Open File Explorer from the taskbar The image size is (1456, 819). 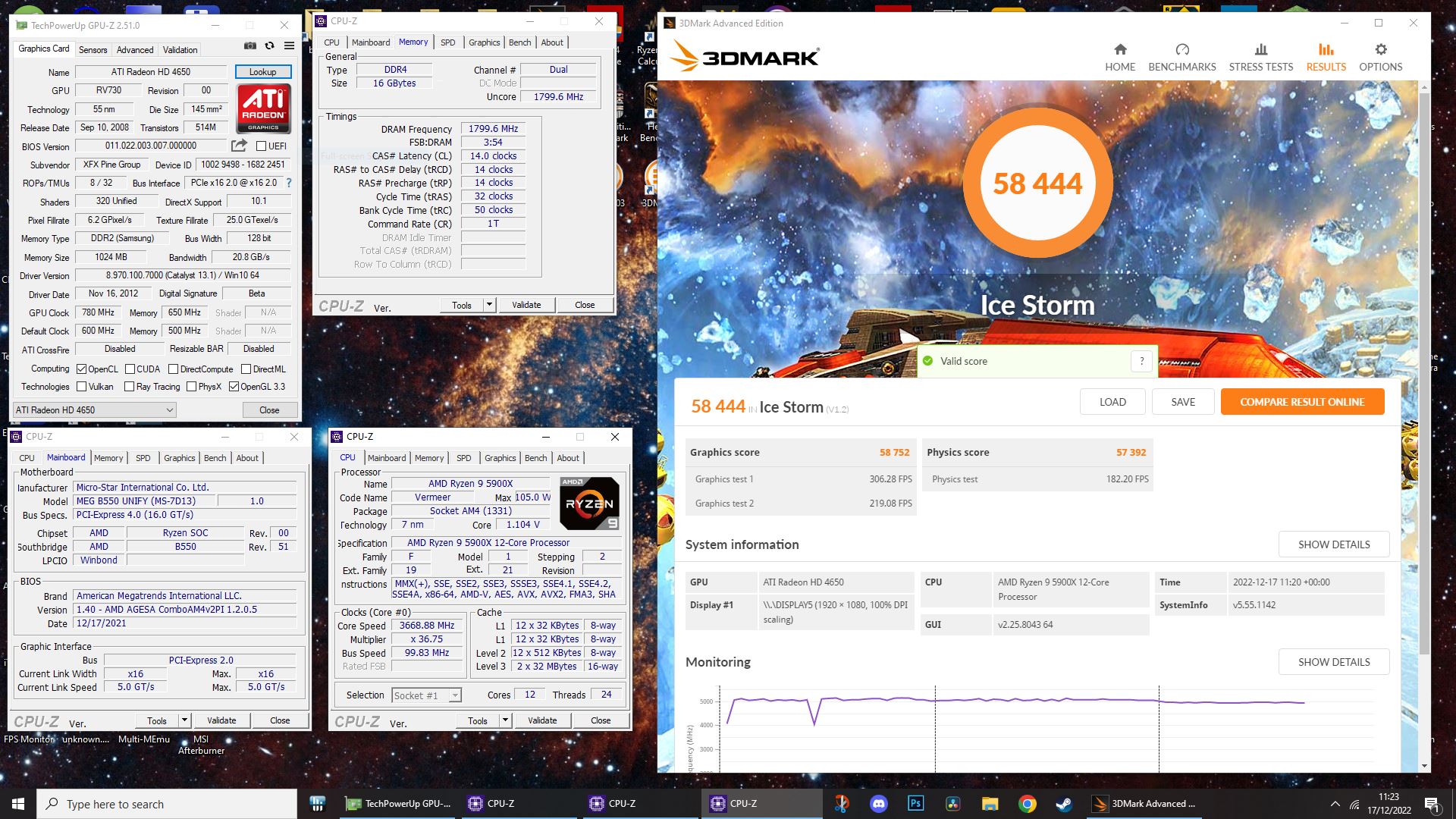tap(990, 804)
